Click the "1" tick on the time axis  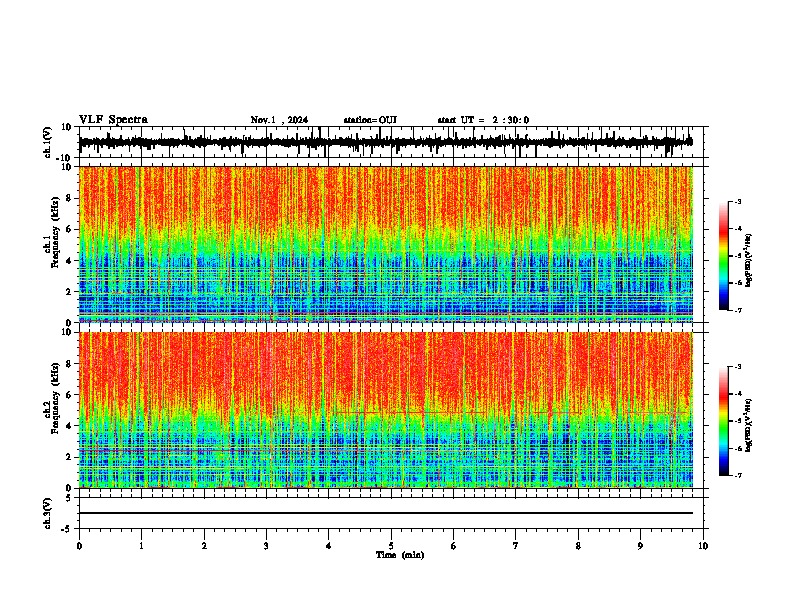pos(141,546)
